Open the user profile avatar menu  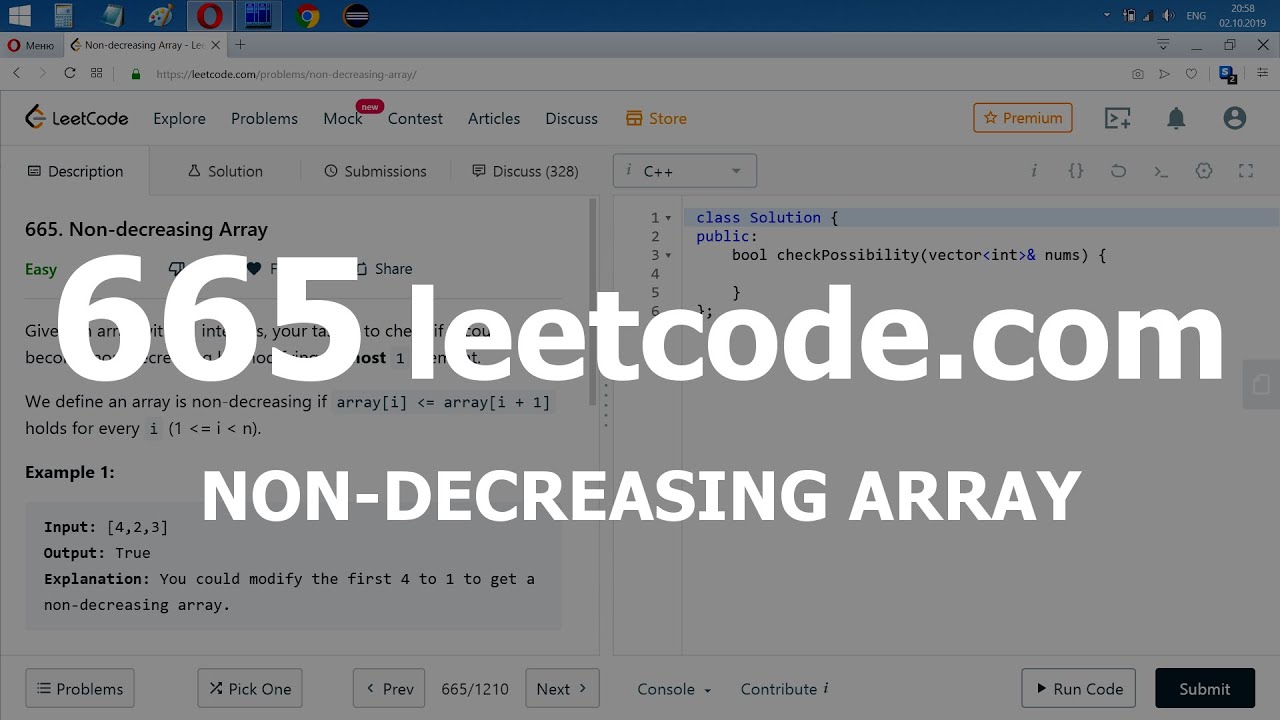click(x=1235, y=118)
